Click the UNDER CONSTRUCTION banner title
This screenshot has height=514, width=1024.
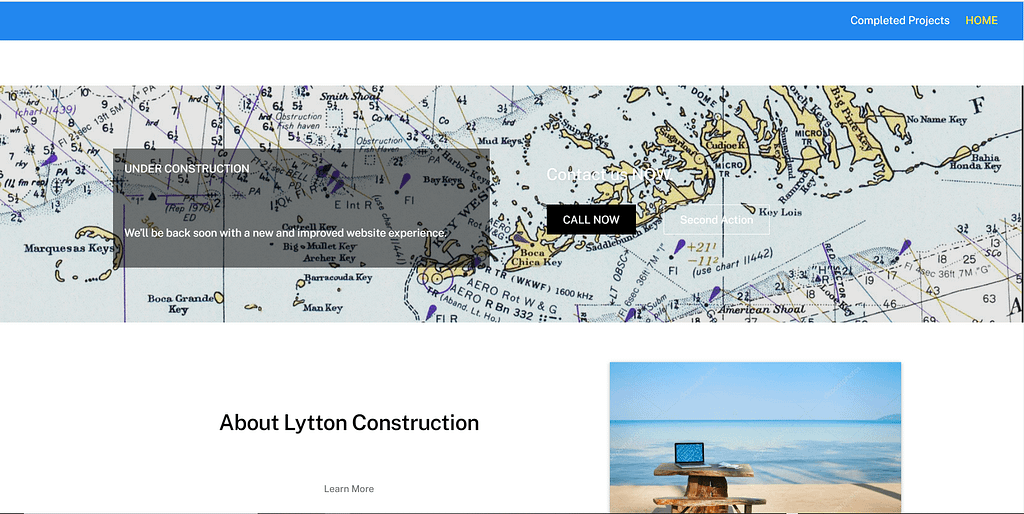point(187,169)
